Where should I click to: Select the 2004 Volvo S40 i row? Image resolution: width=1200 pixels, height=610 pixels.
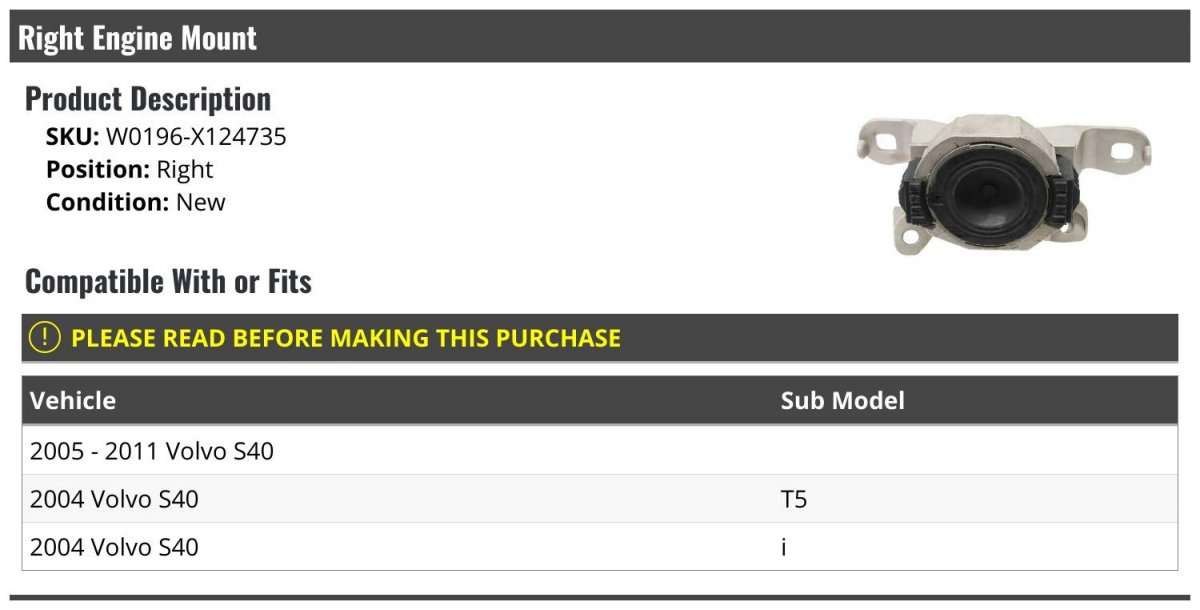coord(114,547)
